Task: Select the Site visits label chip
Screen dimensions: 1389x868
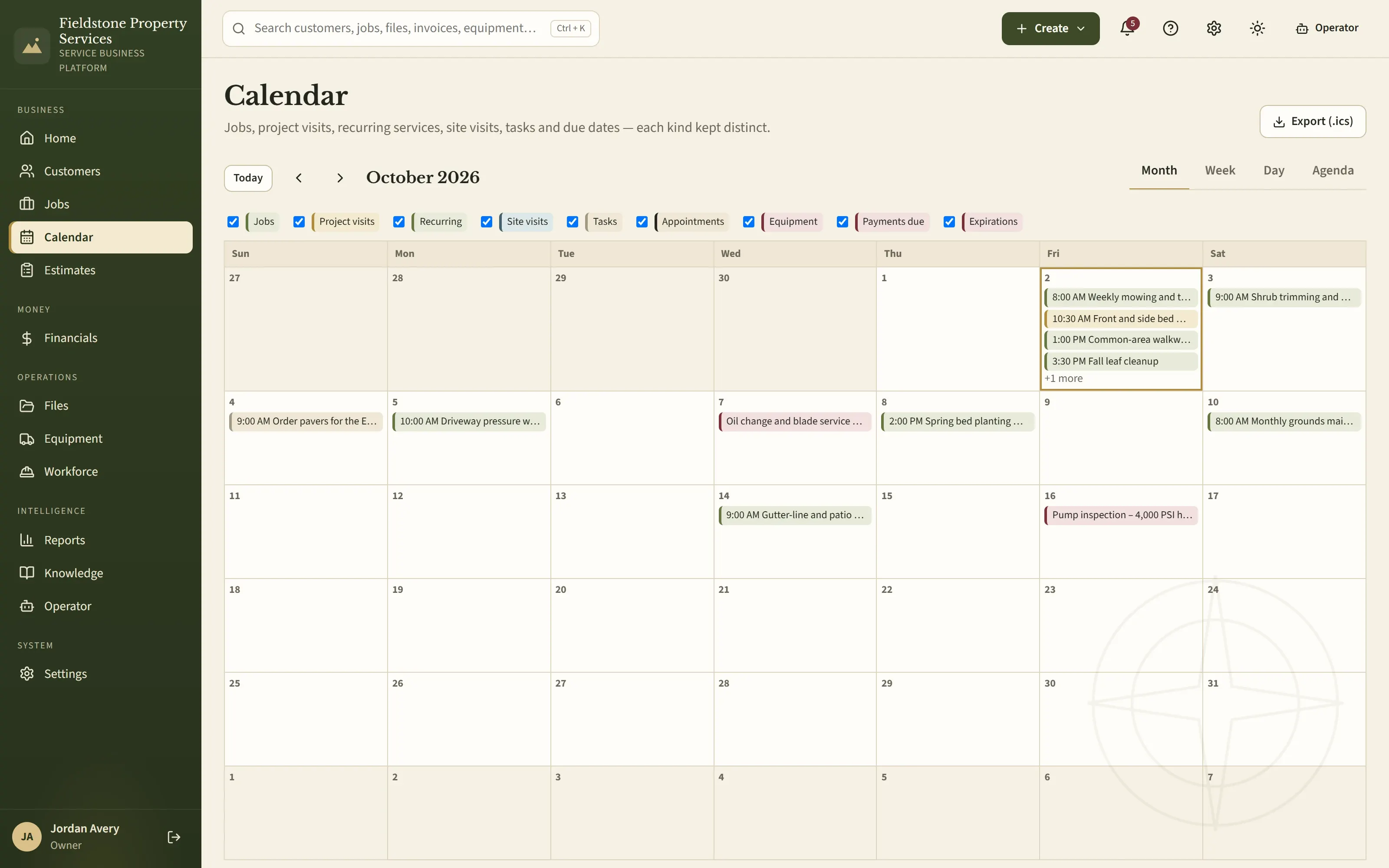Action: pos(526,222)
